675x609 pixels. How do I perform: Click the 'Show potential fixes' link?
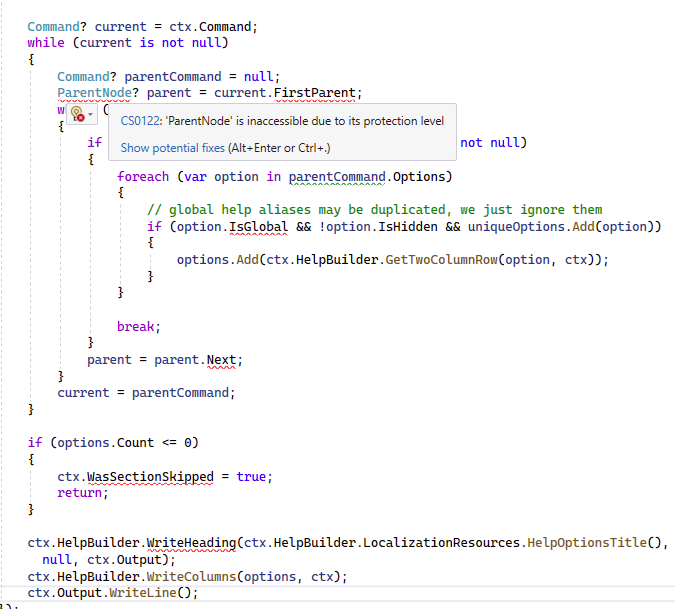[173, 148]
